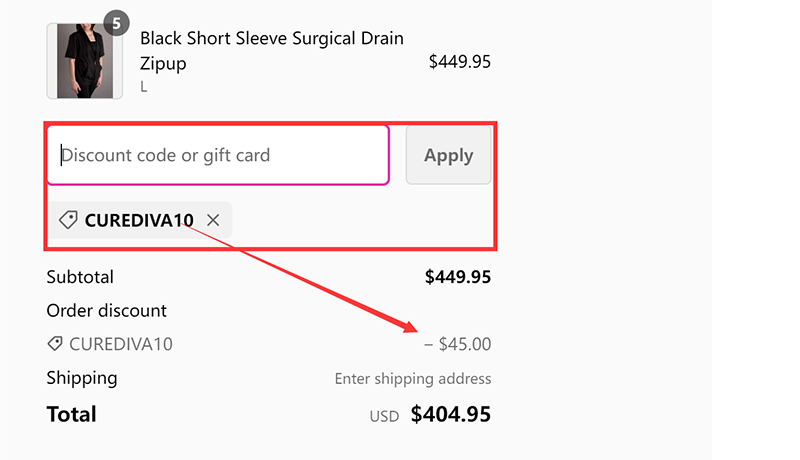
Task: Click the Enter shipping address text
Action: tap(412, 379)
